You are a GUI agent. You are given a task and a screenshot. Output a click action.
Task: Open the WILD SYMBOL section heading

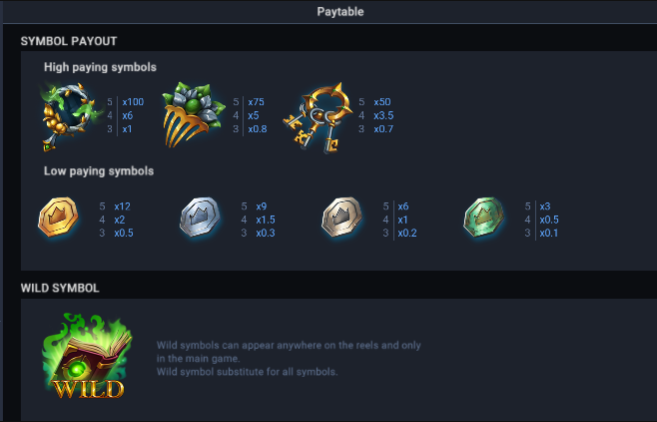[x=60, y=288]
